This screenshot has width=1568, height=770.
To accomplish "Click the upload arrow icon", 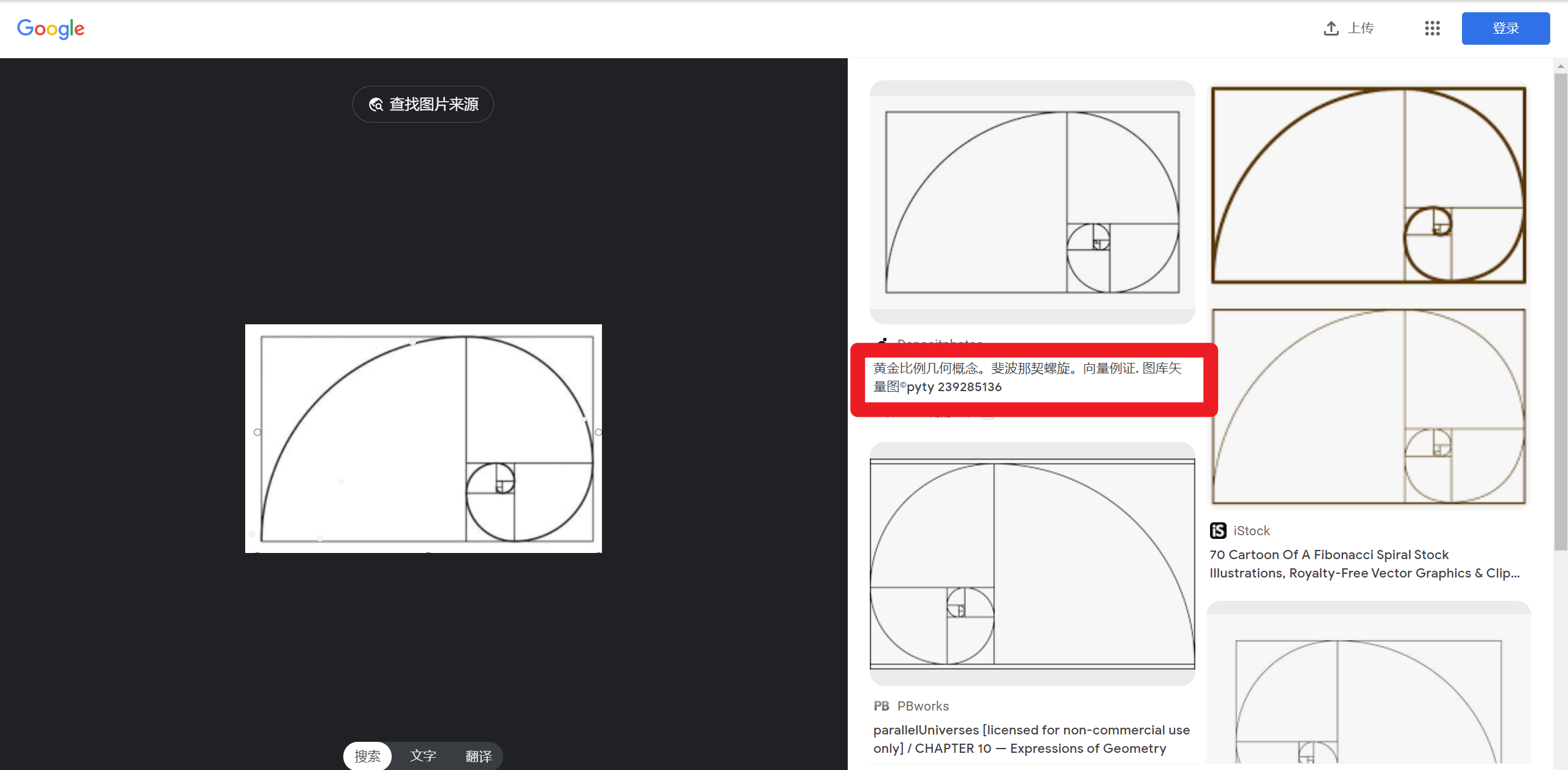I will [x=1331, y=28].
